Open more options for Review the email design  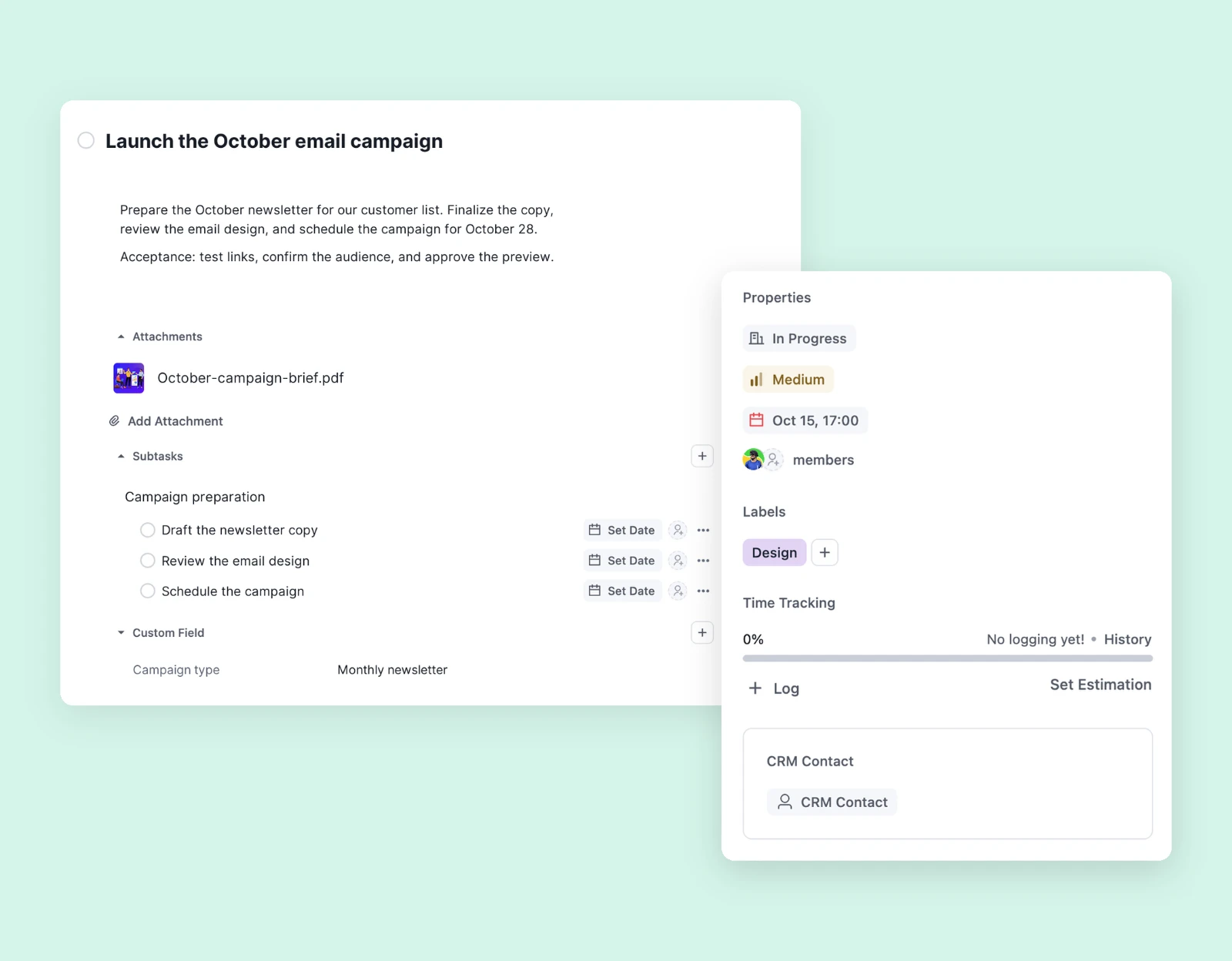pyautogui.click(x=703, y=561)
